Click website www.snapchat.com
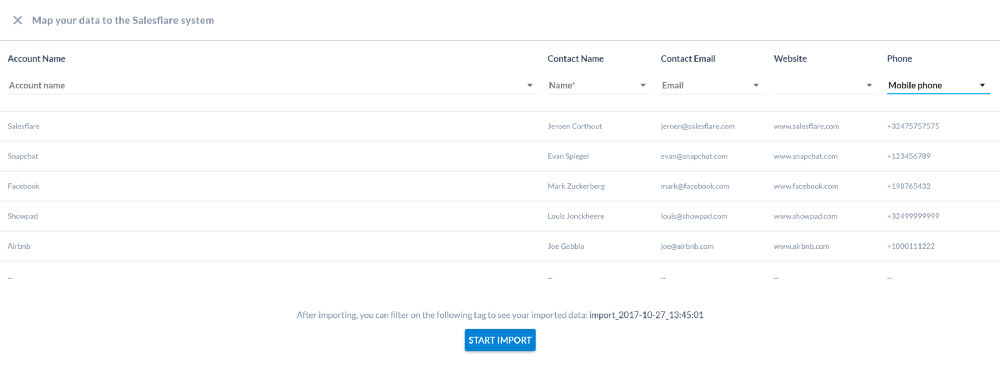The height and width of the screenshot is (372, 1000). [805, 156]
